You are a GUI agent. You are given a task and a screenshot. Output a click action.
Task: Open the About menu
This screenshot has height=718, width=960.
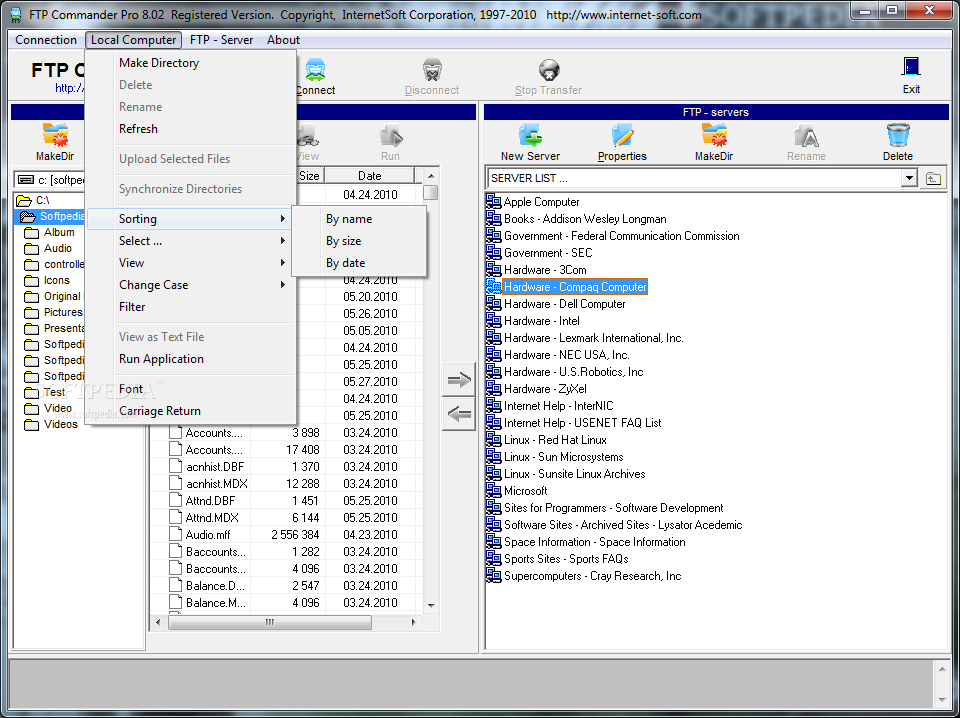coord(283,40)
